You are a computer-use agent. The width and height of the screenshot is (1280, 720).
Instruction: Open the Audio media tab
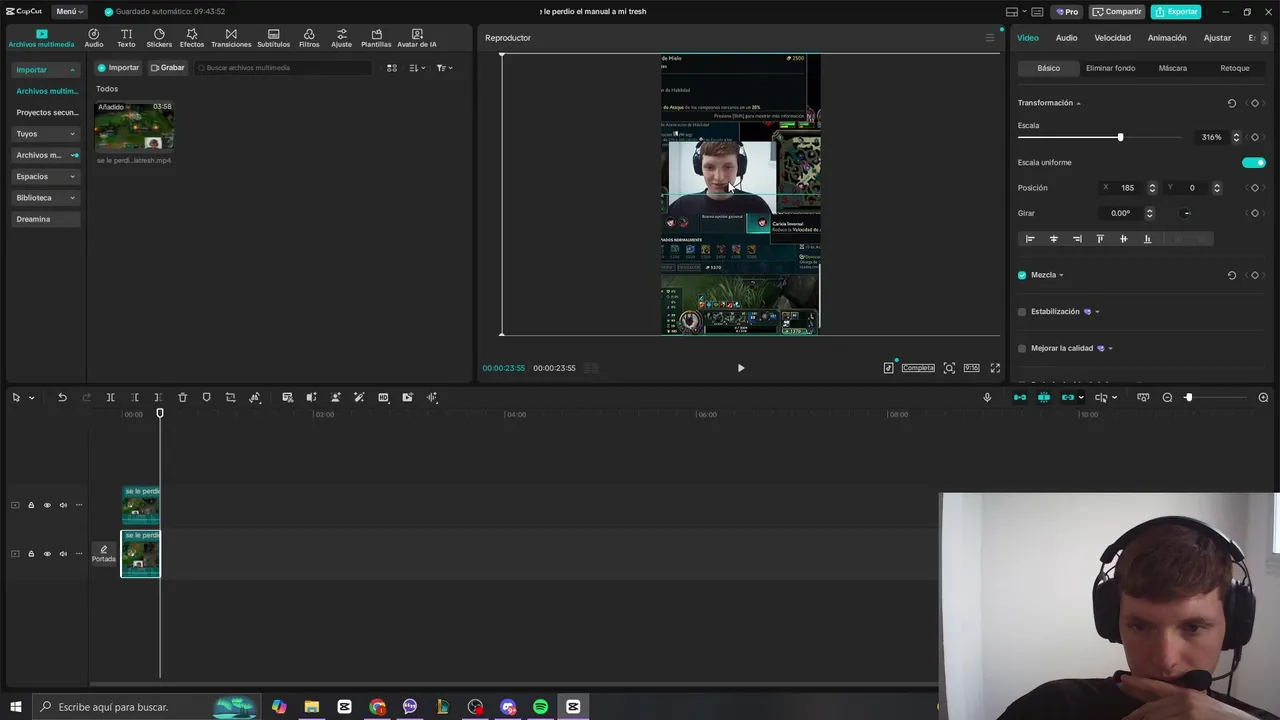click(x=94, y=38)
